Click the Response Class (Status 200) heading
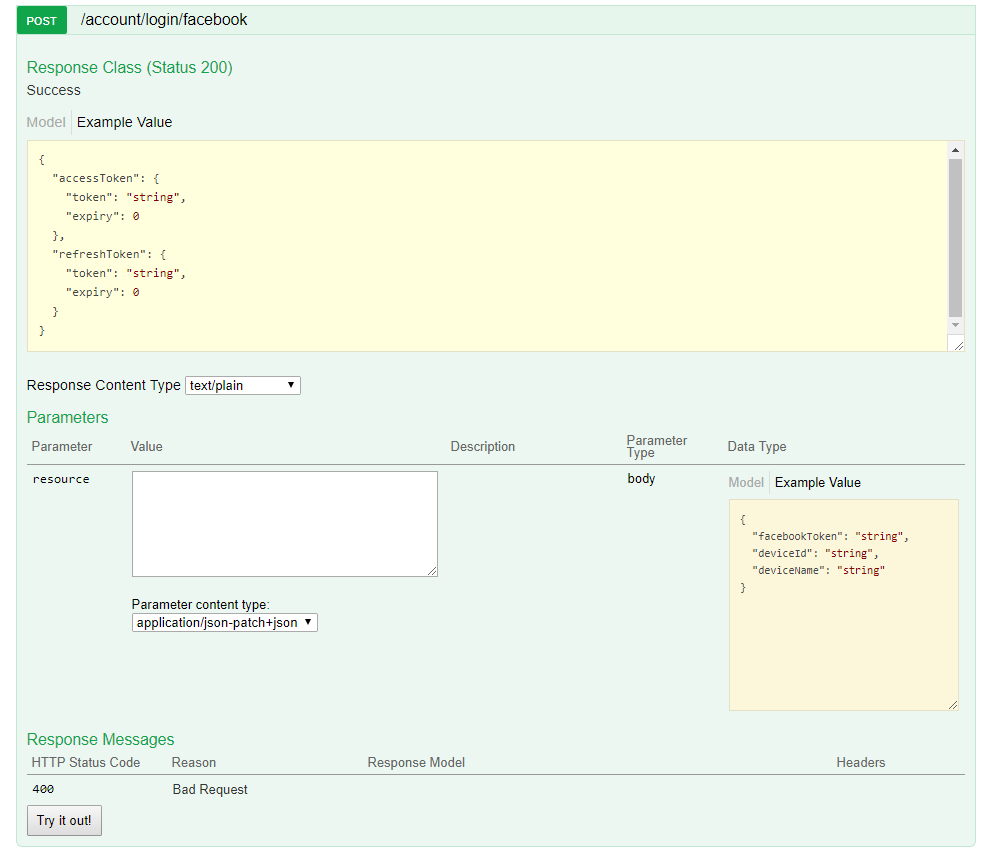The image size is (991, 856). 130,68
